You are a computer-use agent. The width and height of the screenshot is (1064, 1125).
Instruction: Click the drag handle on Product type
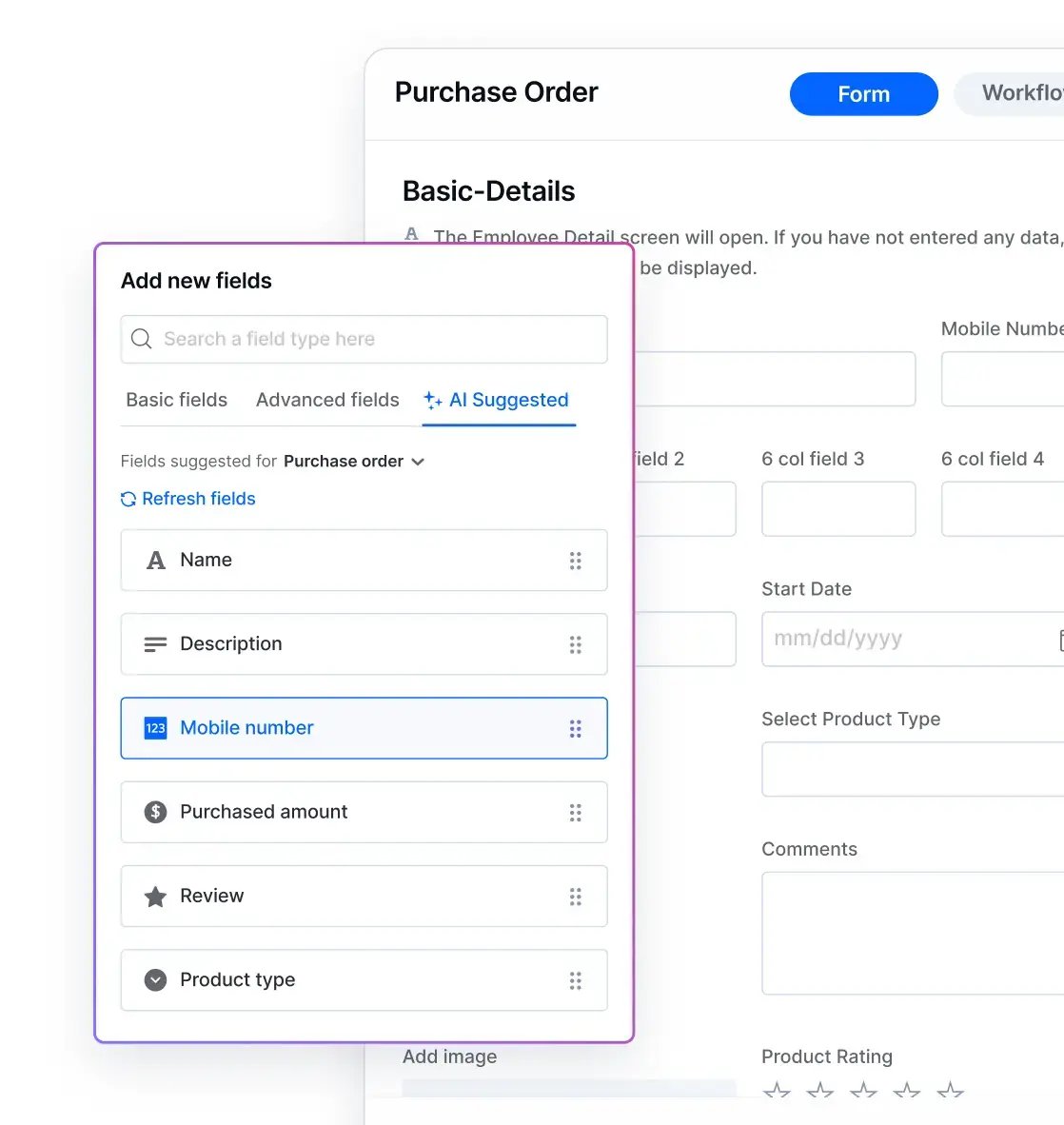point(575,980)
